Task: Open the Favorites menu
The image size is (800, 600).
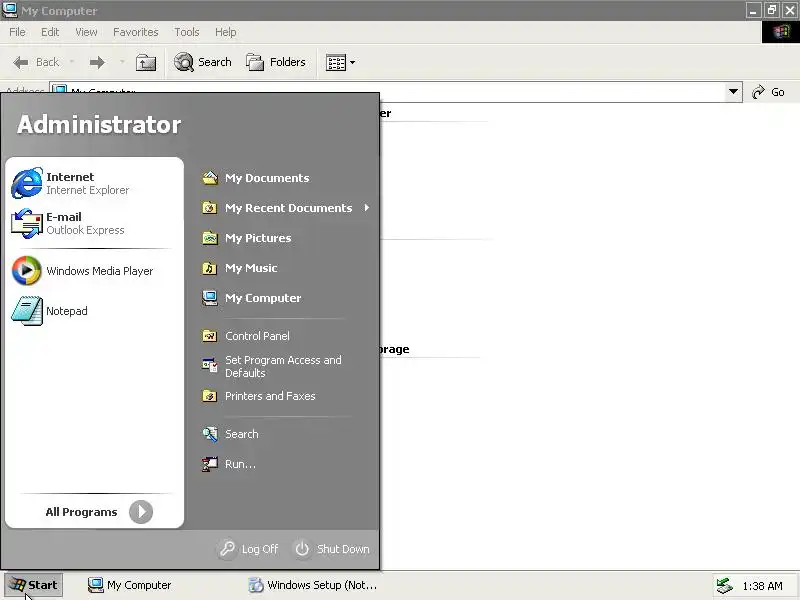Action: pos(136,32)
